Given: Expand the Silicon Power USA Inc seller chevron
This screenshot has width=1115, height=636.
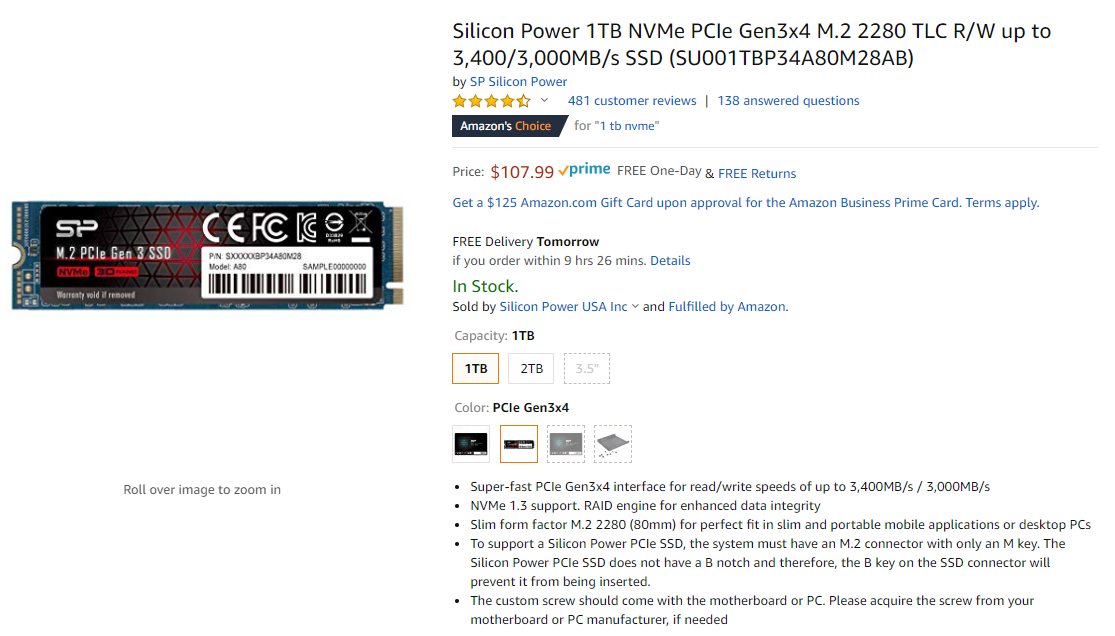Looking at the screenshot, I should click(x=635, y=307).
